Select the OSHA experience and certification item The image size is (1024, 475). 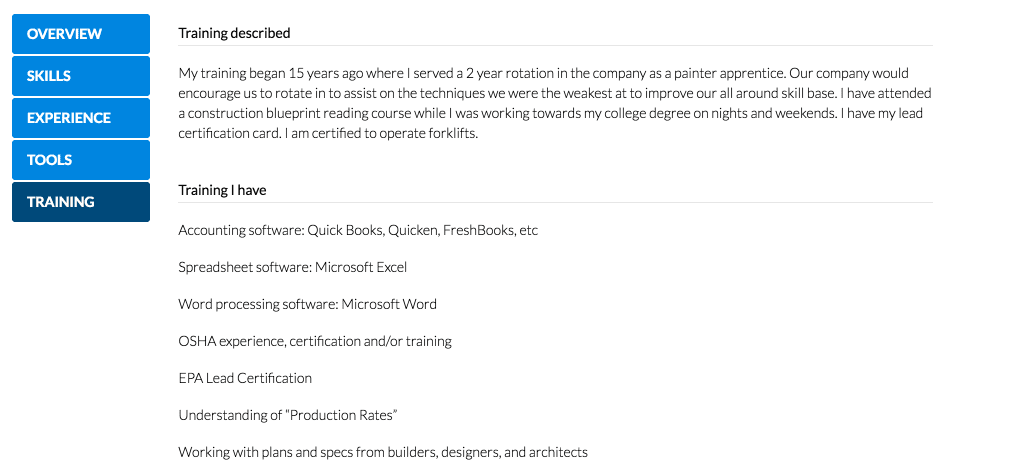[315, 341]
